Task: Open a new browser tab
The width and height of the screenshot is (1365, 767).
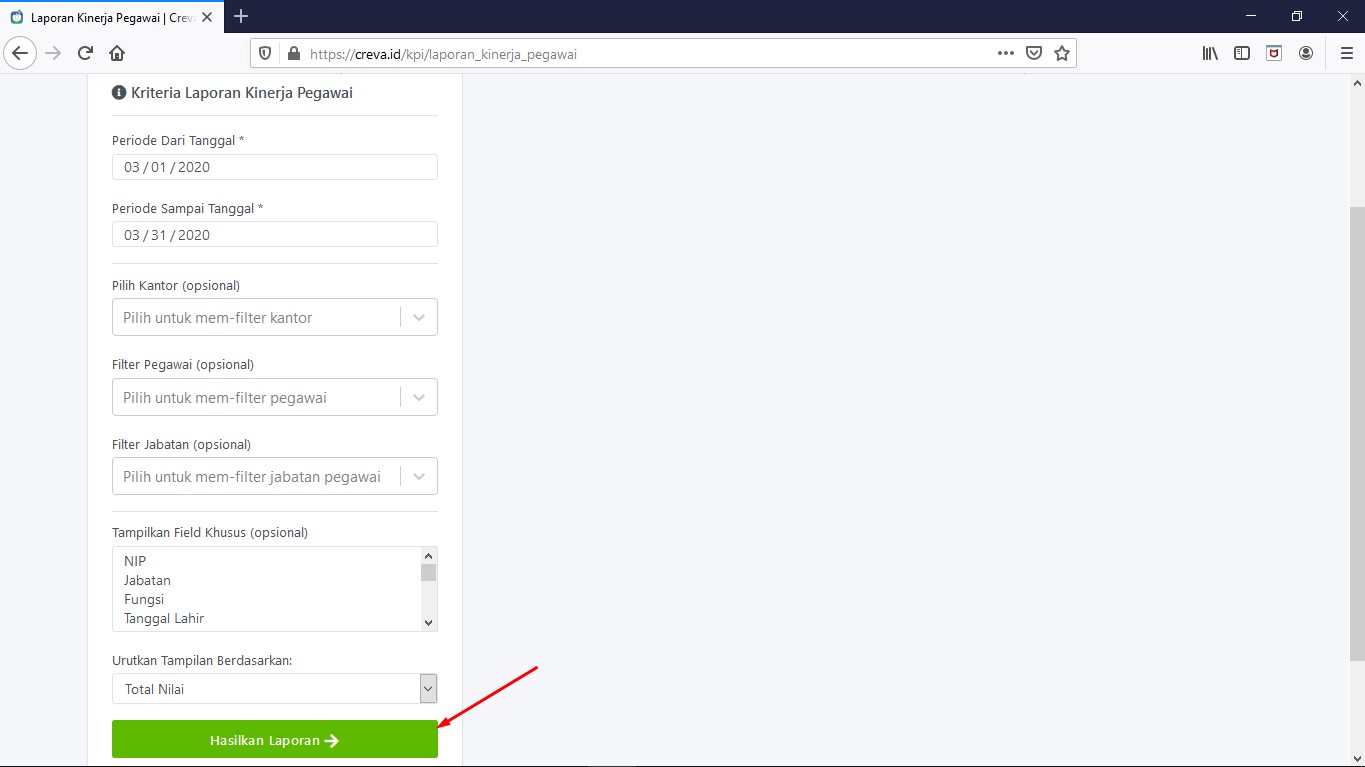Action: (241, 16)
